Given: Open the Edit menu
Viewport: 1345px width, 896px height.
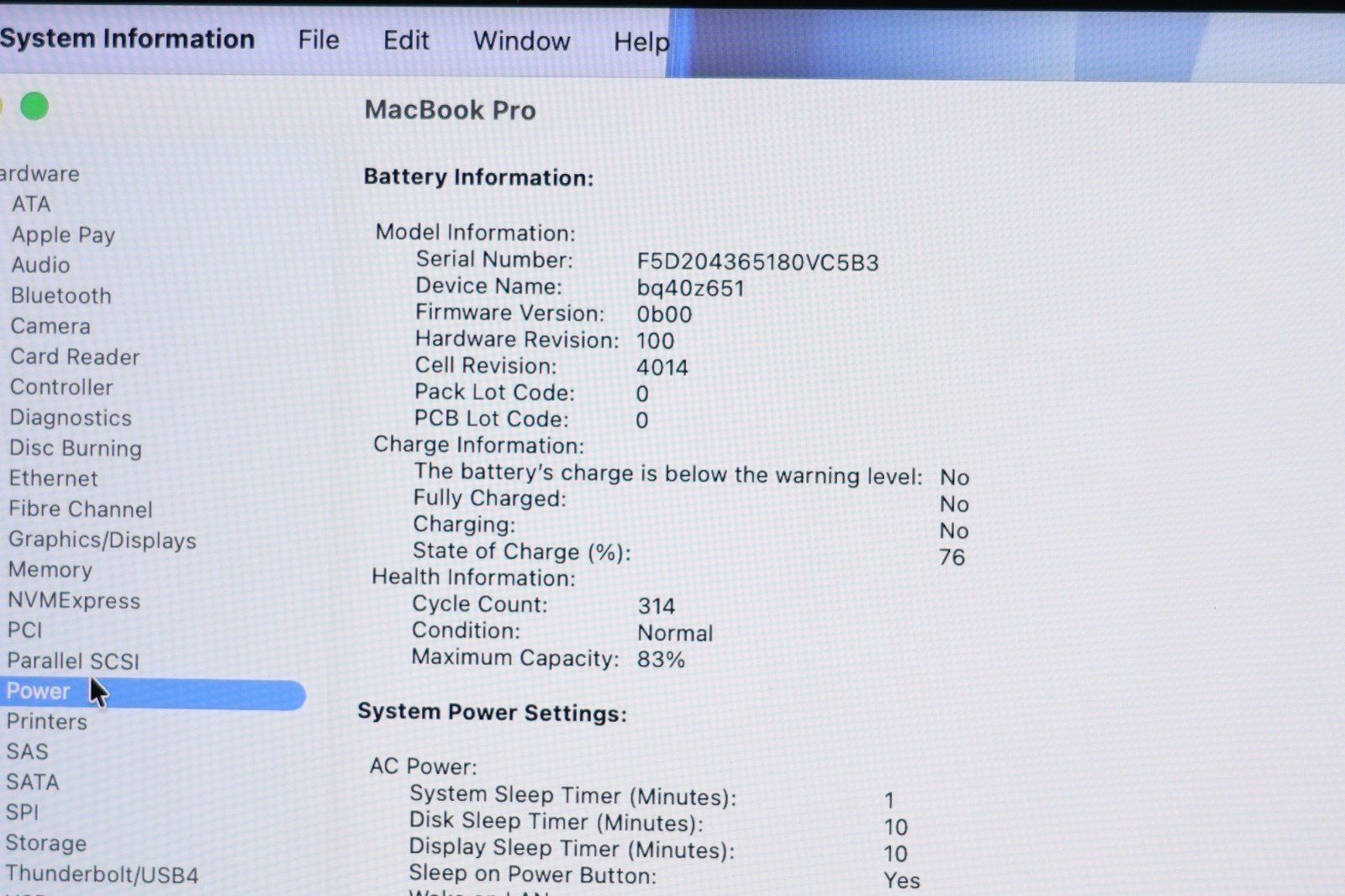Looking at the screenshot, I should pyautogui.click(x=406, y=40).
